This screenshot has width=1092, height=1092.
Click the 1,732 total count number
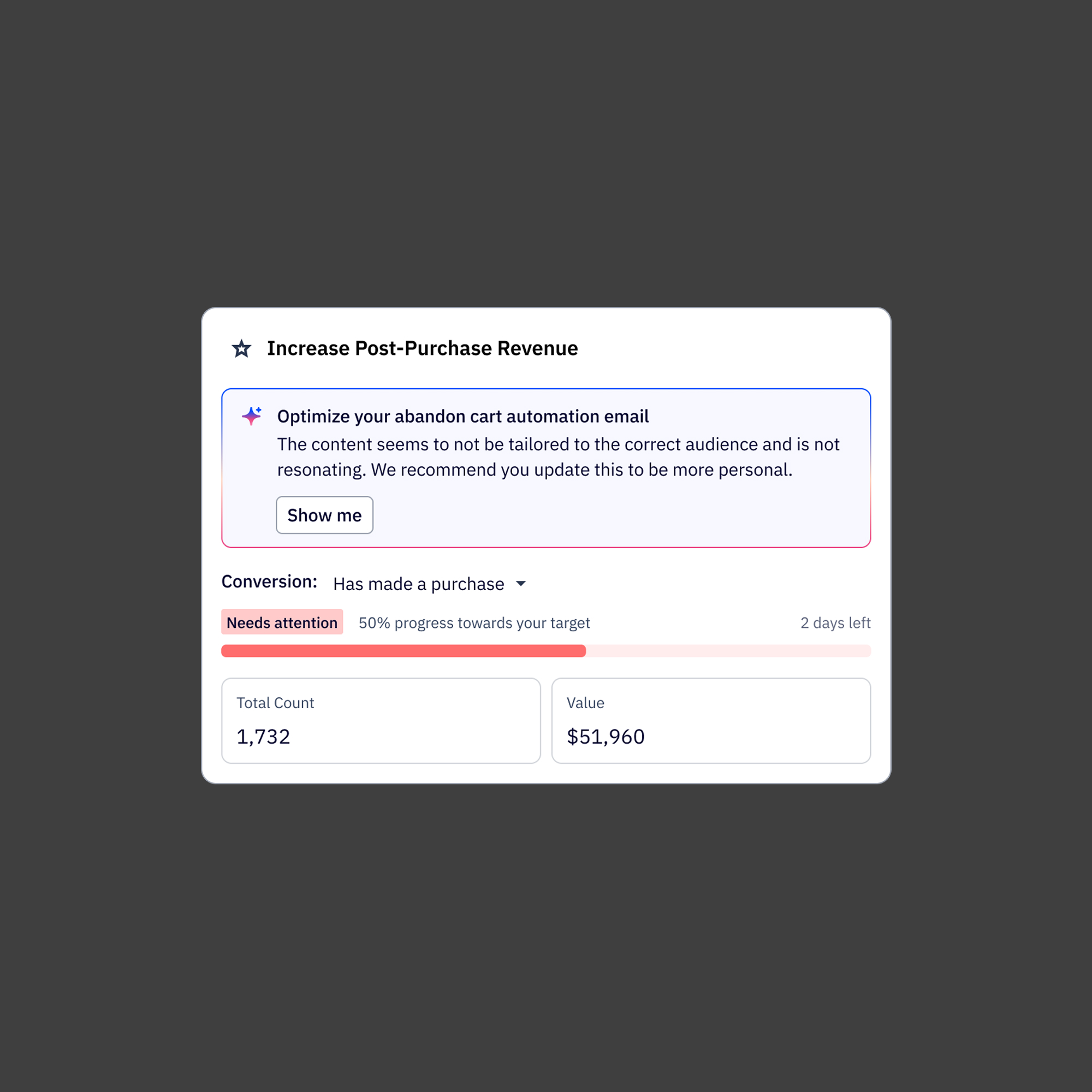point(263,737)
